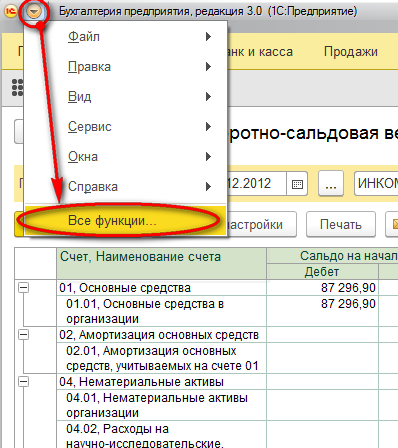Select row 01, Основные средства

[x=162, y=288]
